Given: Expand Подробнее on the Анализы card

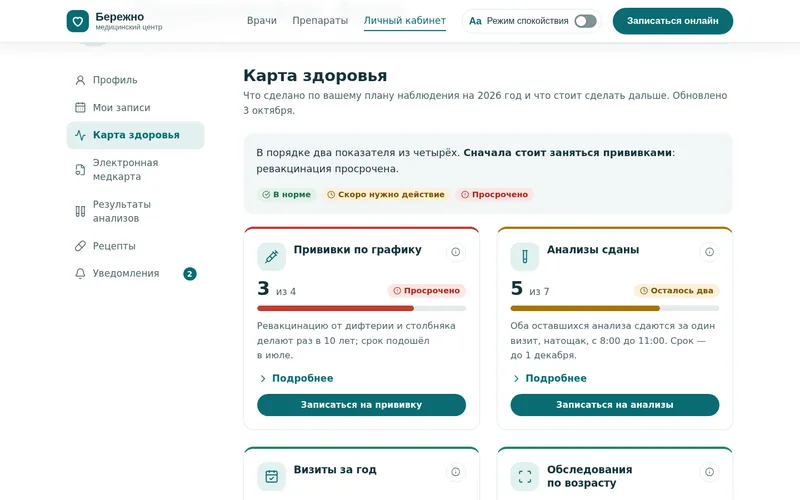Looking at the screenshot, I should (x=550, y=379).
